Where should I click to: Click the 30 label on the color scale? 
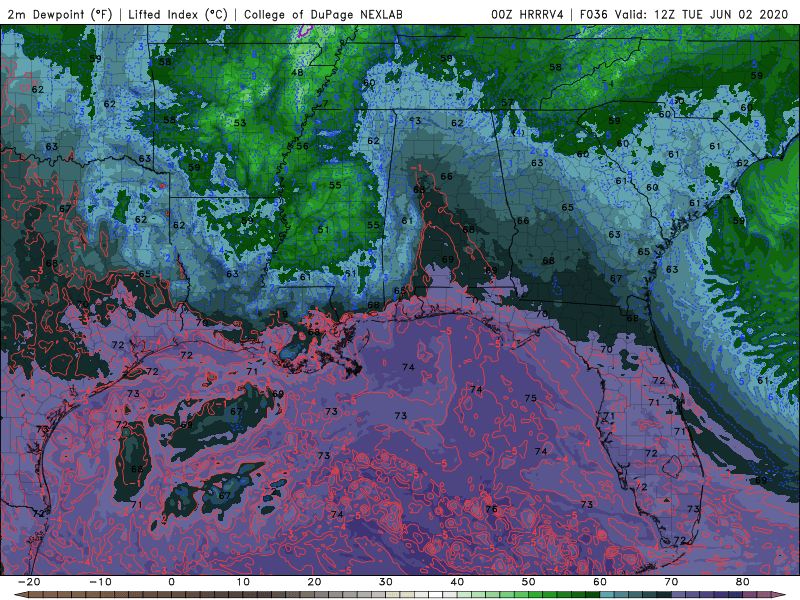click(386, 582)
